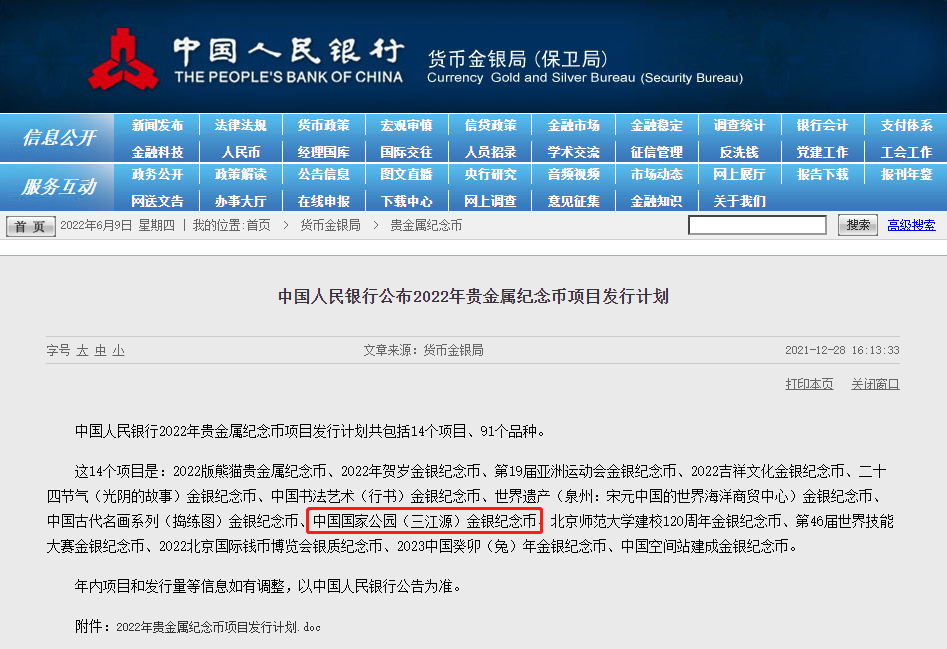Visit the 征信管理 page
947x649 pixels.
[656, 152]
